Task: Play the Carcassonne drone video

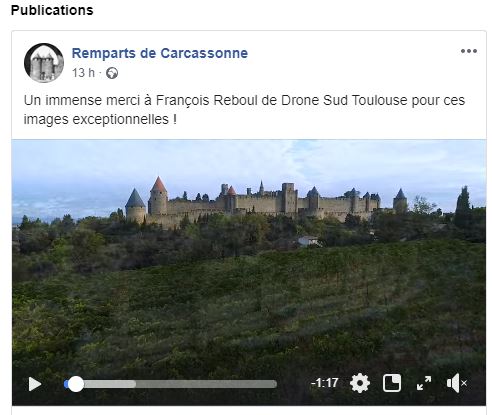Action: pos(35,384)
